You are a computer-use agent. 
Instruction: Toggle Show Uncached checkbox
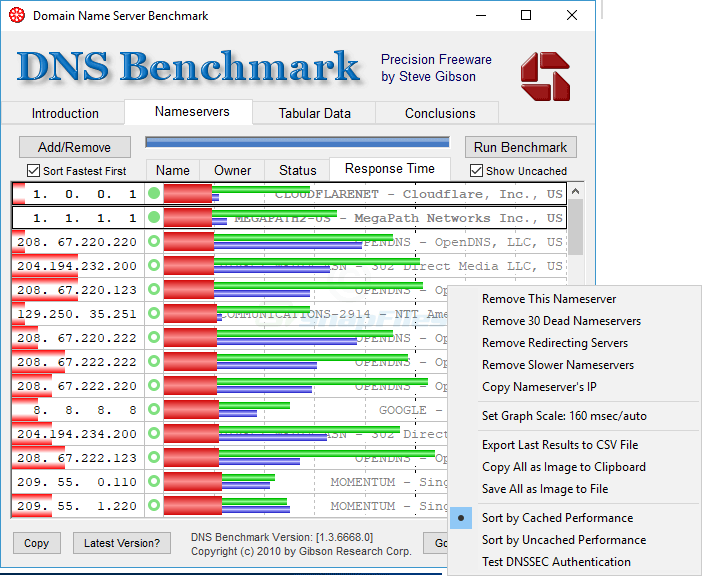(x=476, y=171)
